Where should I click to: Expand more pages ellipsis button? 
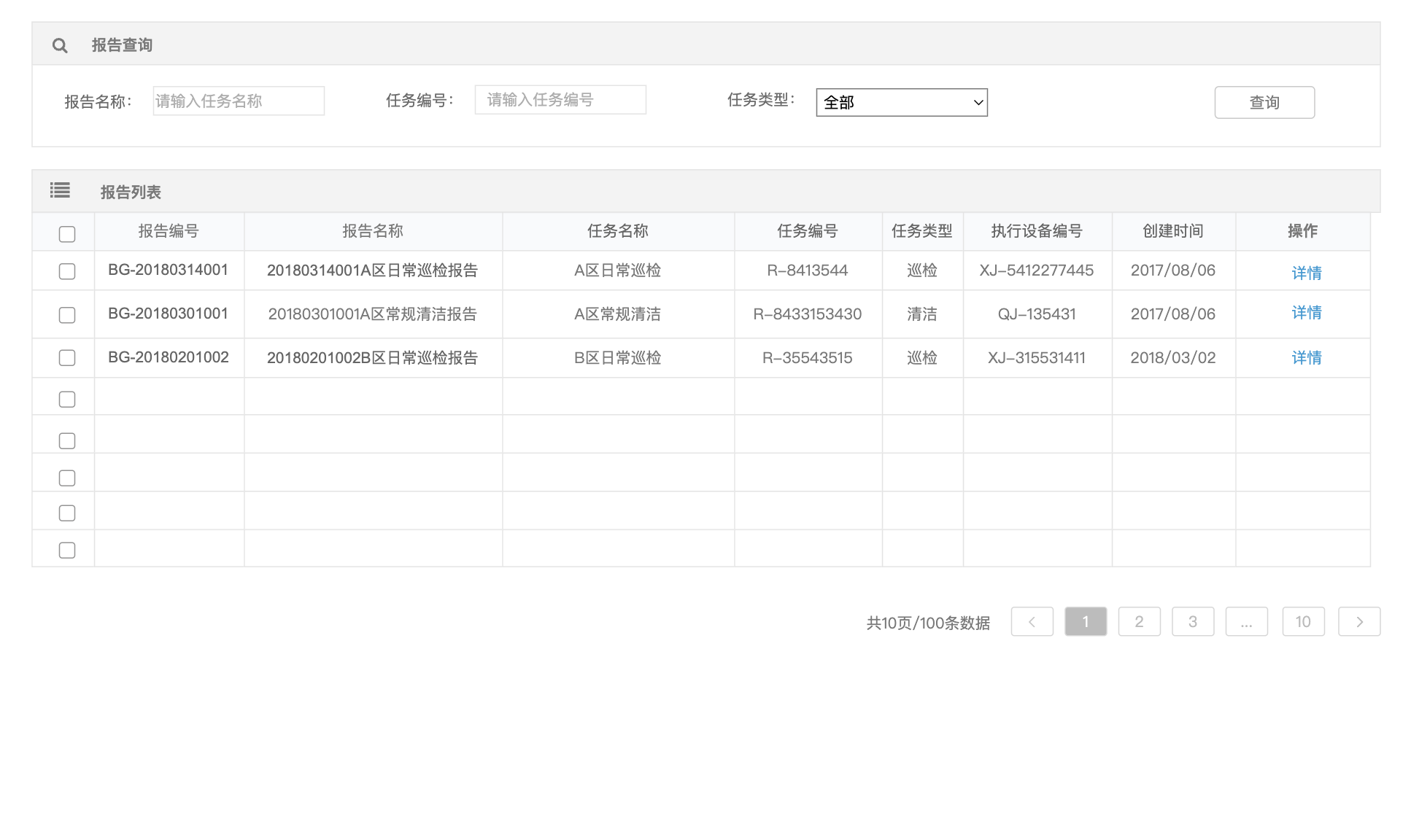click(x=1246, y=622)
